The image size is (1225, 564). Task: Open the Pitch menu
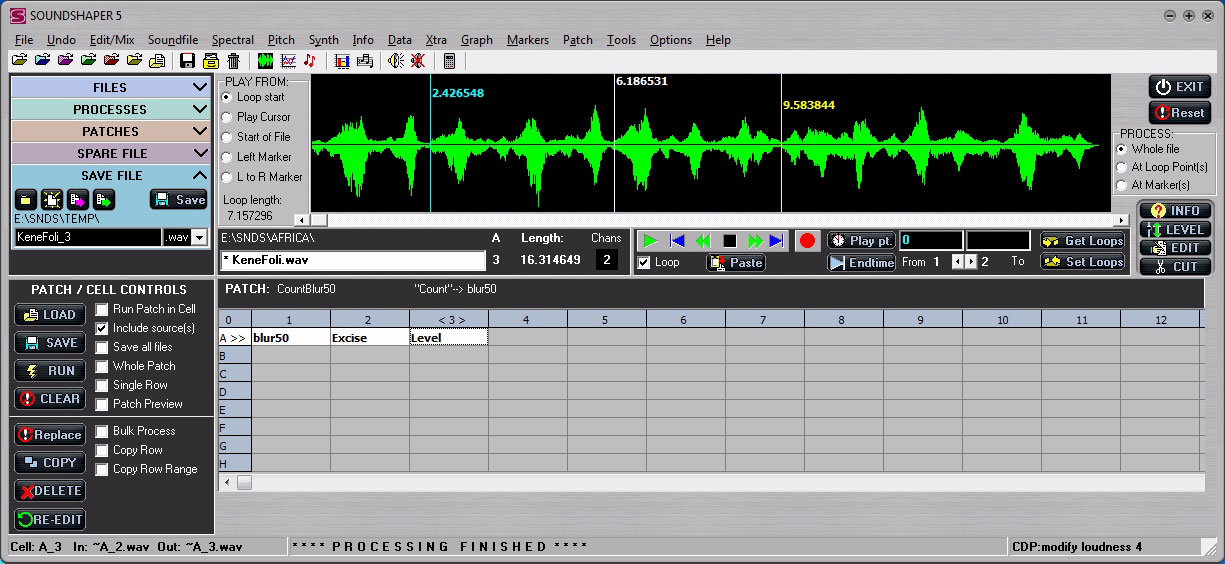pos(283,40)
